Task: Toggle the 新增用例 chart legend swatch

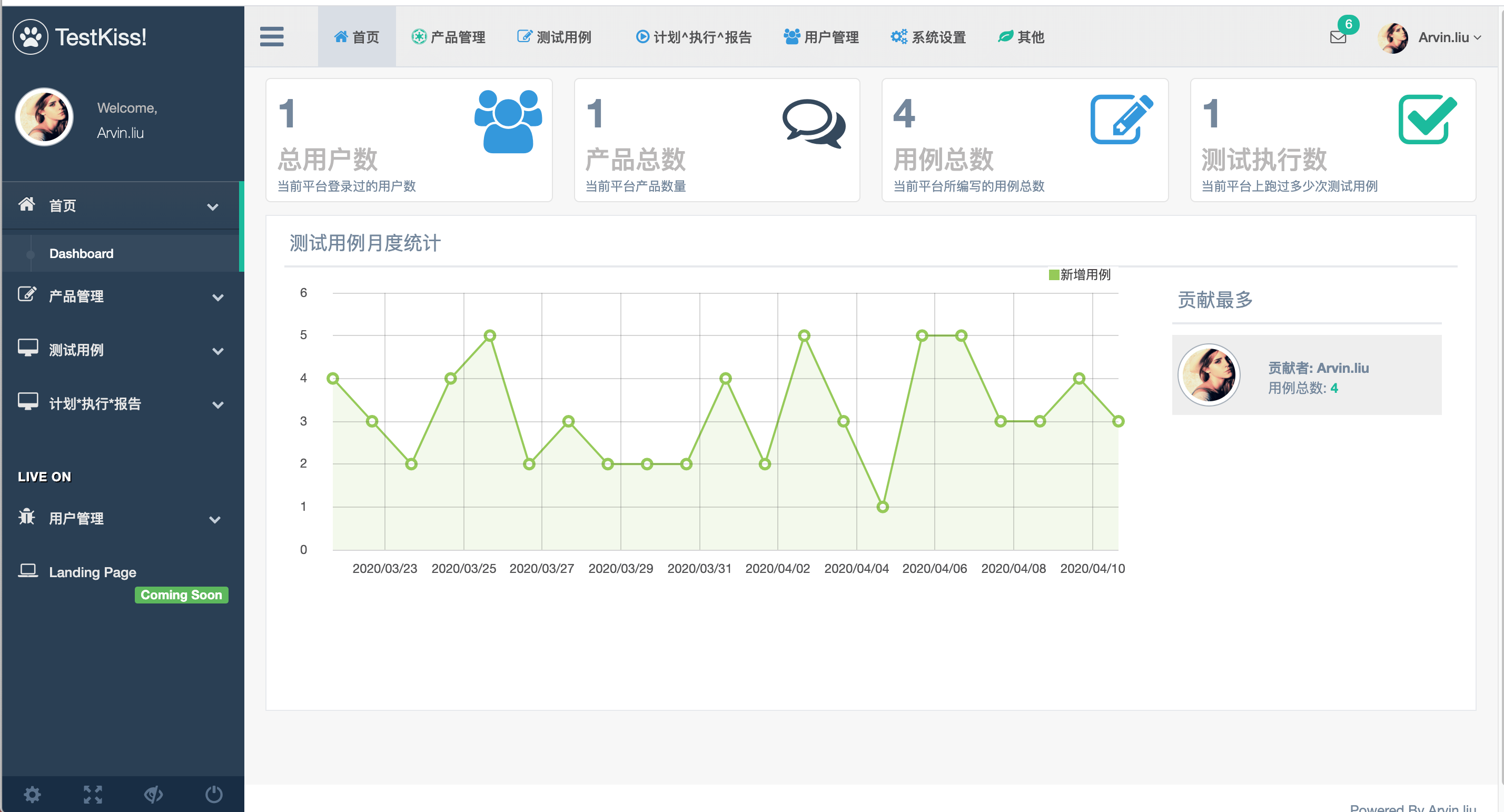Action: [x=1053, y=274]
